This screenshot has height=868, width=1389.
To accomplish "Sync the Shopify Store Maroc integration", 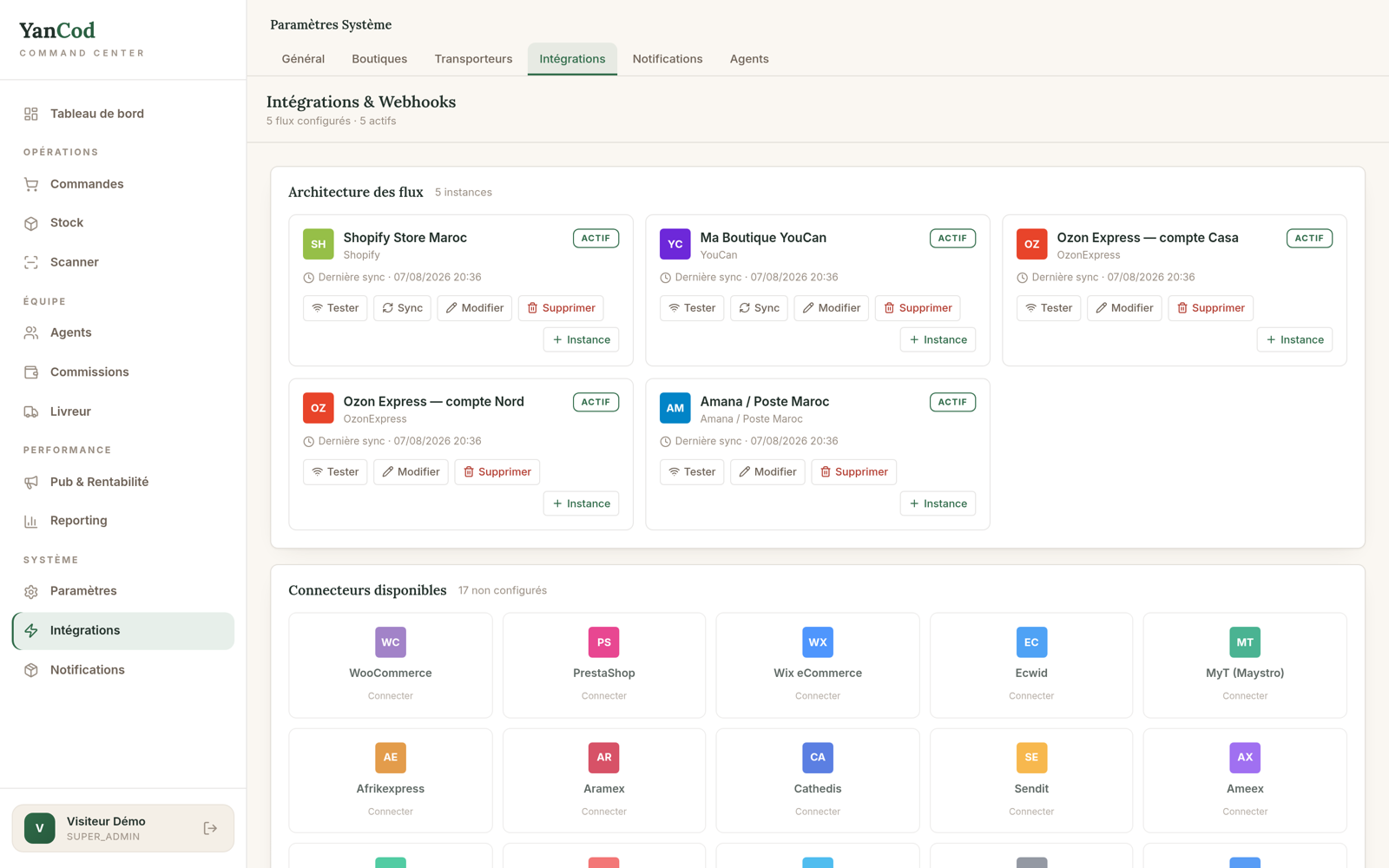I will pyautogui.click(x=402, y=308).
